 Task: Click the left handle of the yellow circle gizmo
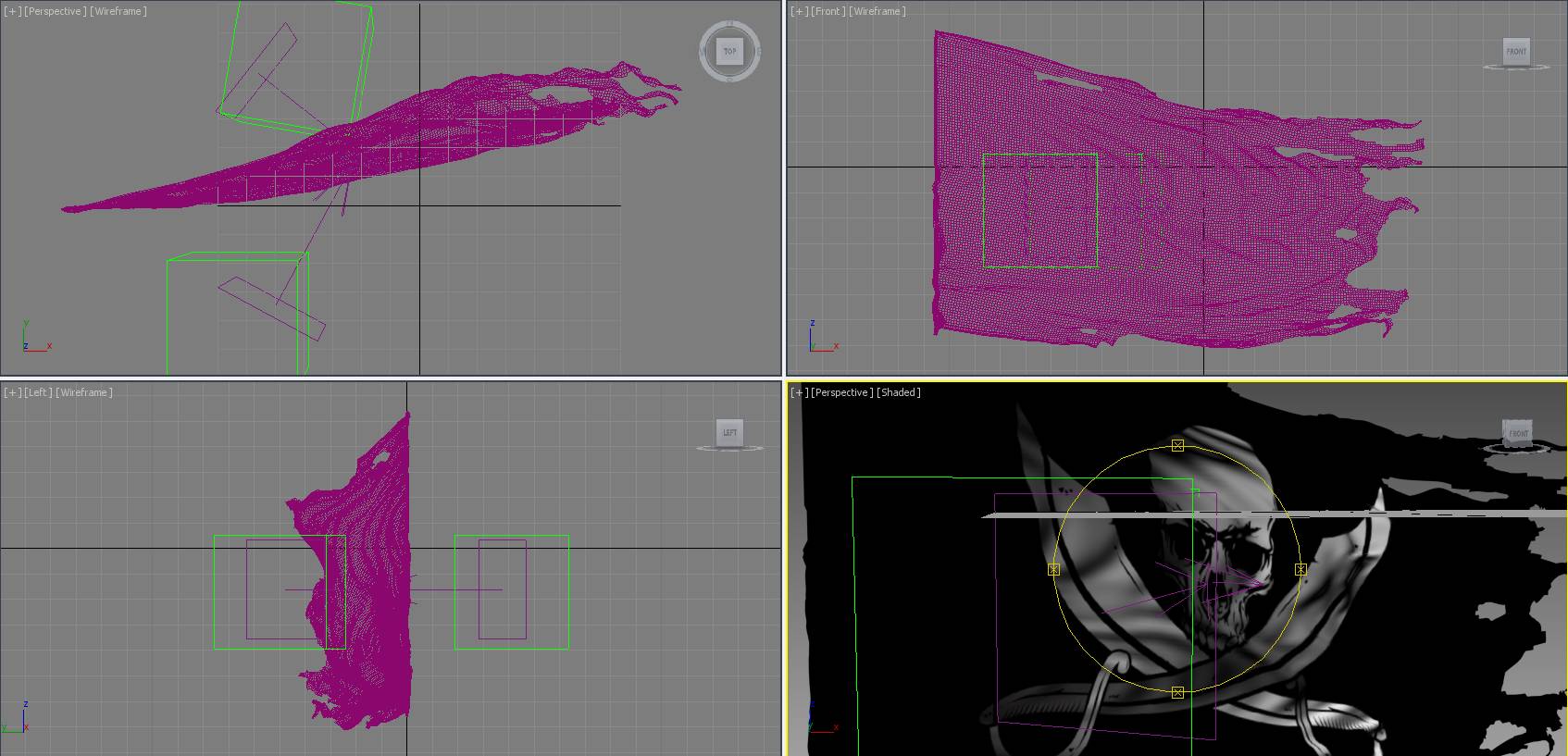point(1053,569)
